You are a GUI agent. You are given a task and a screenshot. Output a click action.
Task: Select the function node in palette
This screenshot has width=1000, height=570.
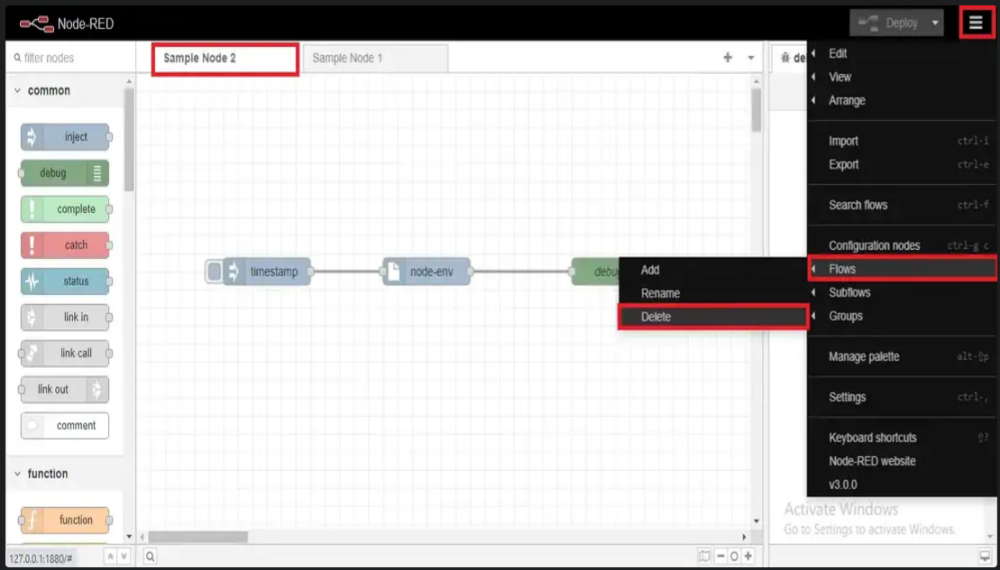click(66, 520)
